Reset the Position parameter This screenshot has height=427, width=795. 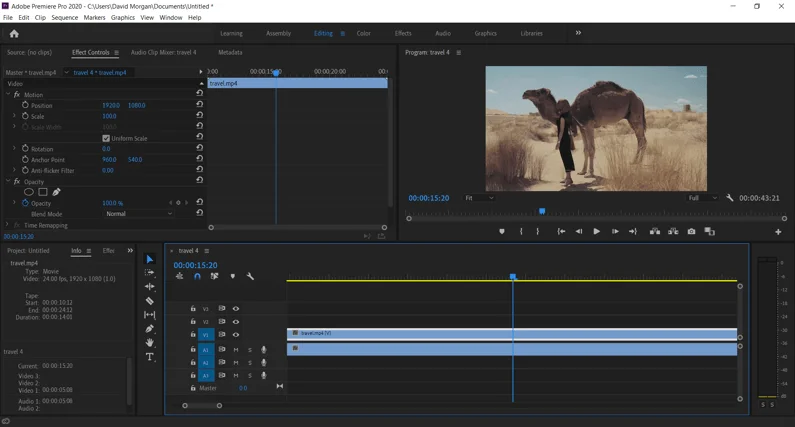pos(199,105)
